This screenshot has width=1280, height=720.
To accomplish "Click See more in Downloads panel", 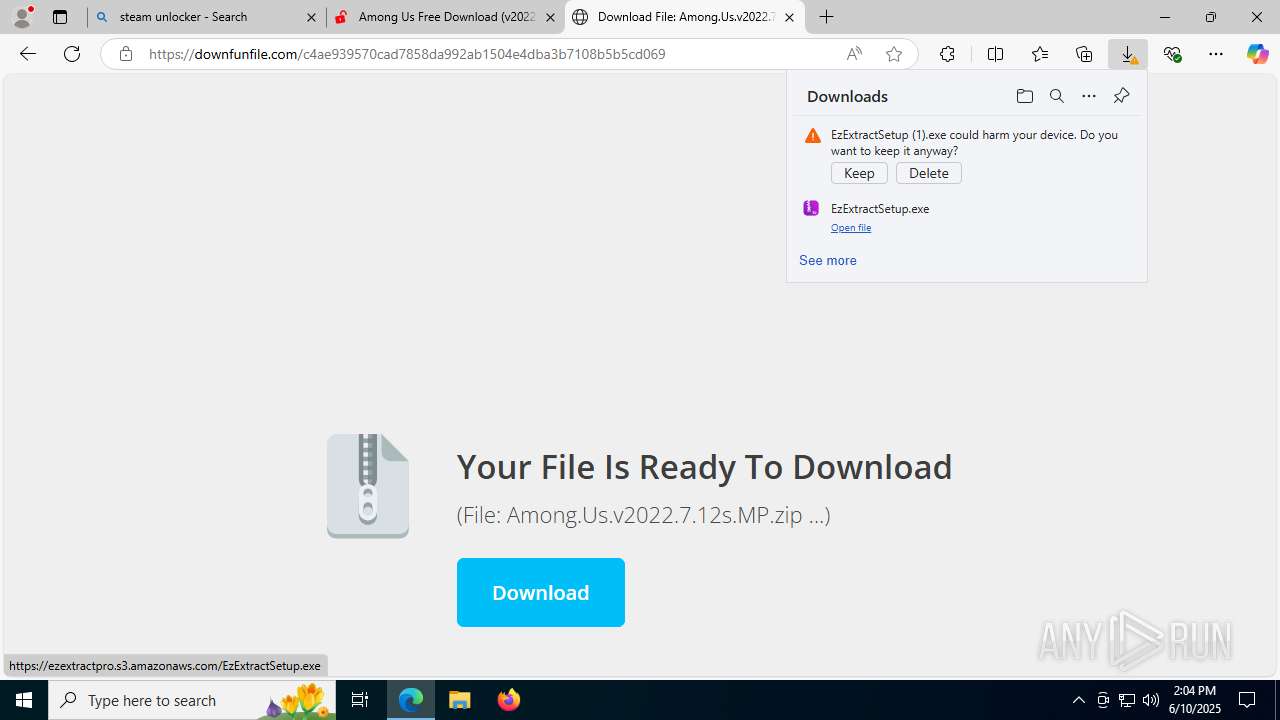I will [828, 260].
